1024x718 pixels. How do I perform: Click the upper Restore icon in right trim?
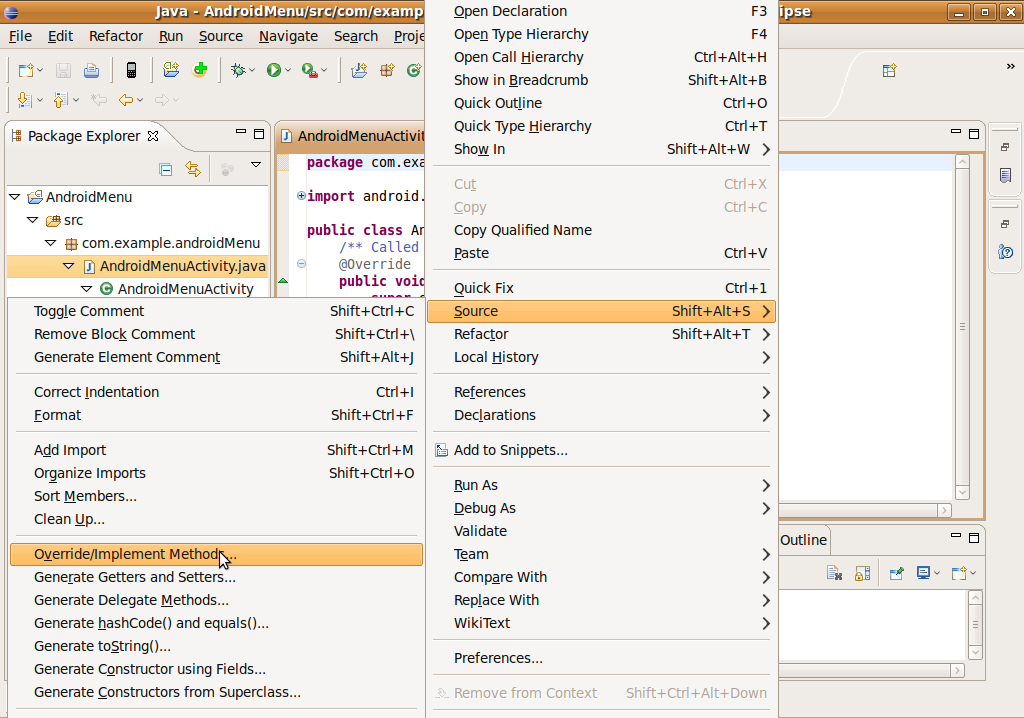[x=1005, y=147]
